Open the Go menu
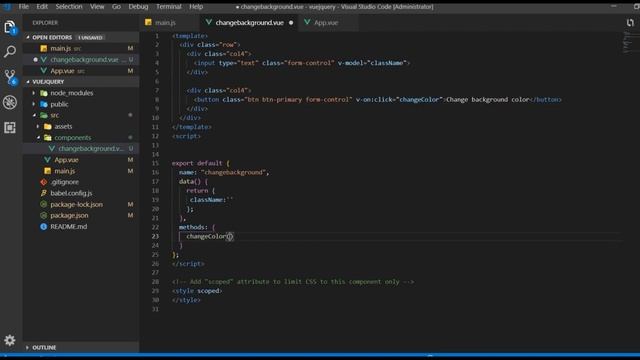 pos(116,7)
